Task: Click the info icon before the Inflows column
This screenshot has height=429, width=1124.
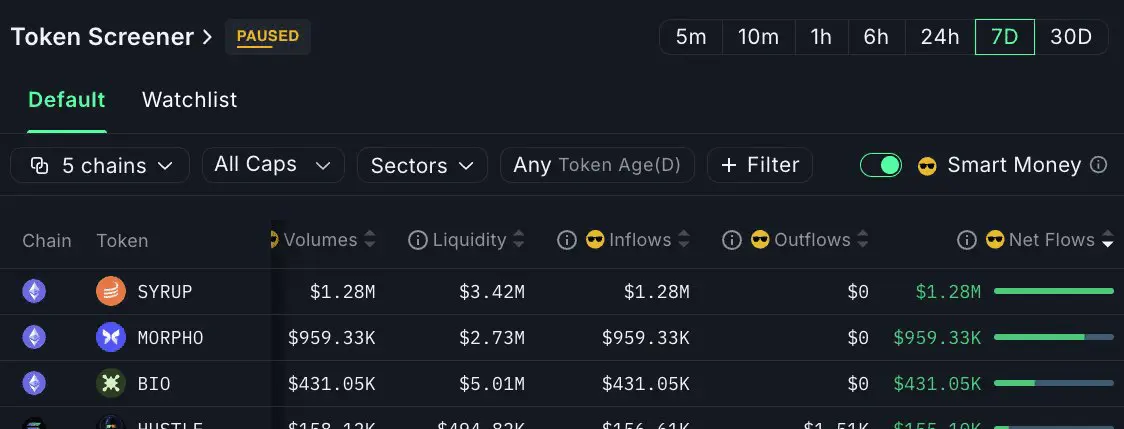Action: pyautogui.click(x=566, y=240)
